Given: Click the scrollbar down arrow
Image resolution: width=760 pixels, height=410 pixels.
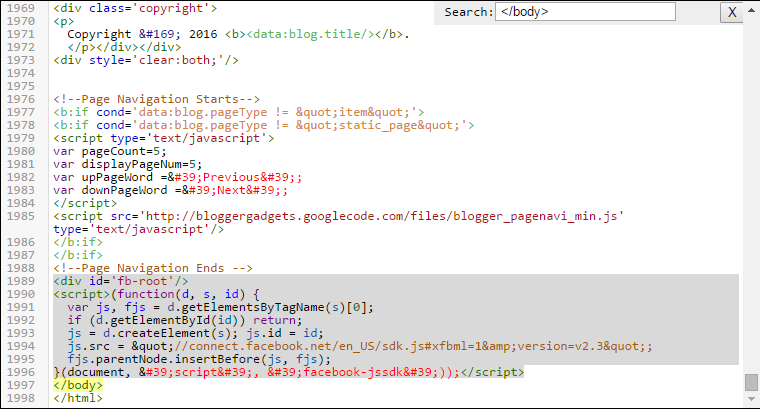Looking at the screenshot, I should click(751, 399).
